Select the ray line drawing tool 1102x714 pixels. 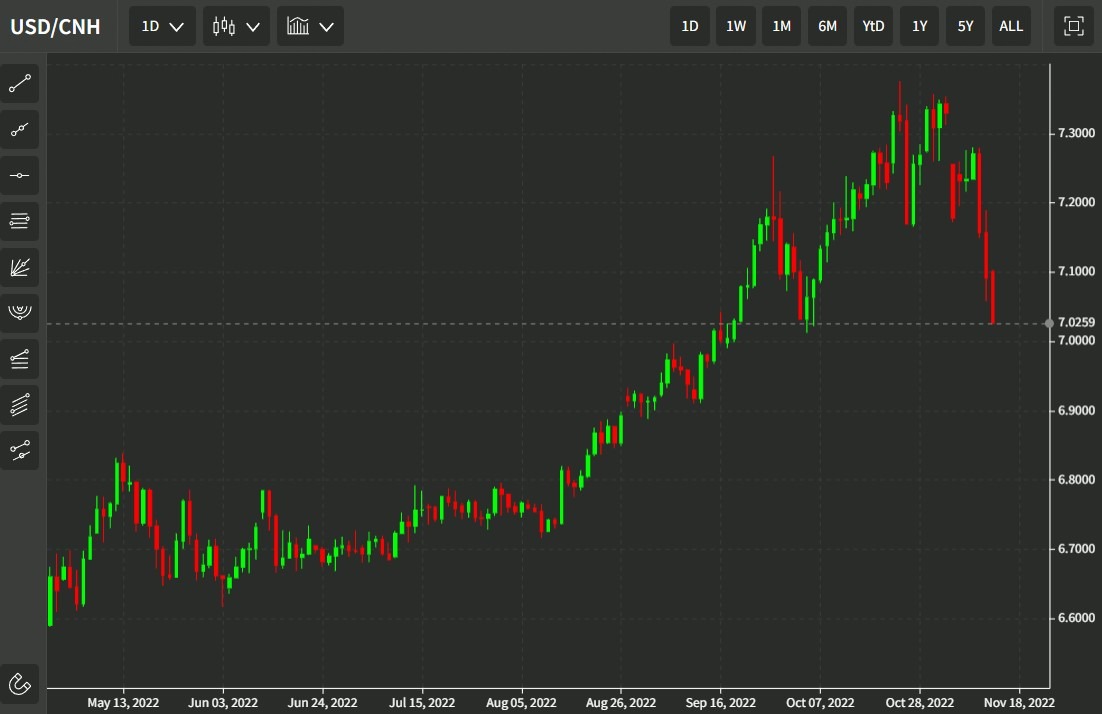point(20,130)
